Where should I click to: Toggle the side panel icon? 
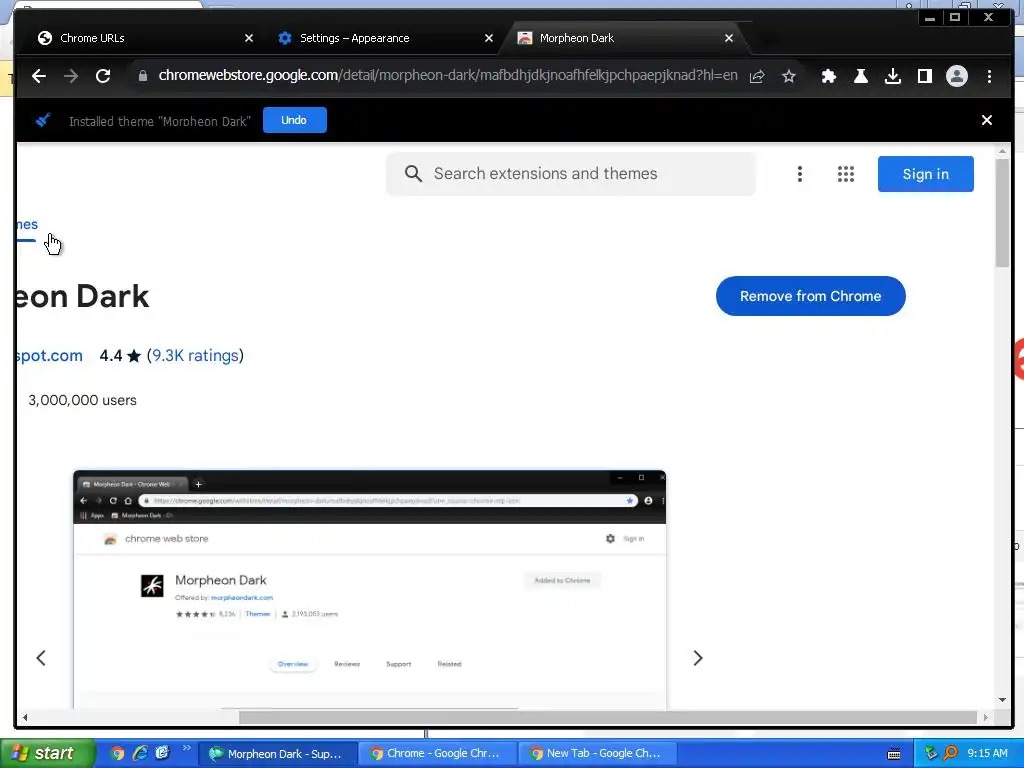[925, 76]
